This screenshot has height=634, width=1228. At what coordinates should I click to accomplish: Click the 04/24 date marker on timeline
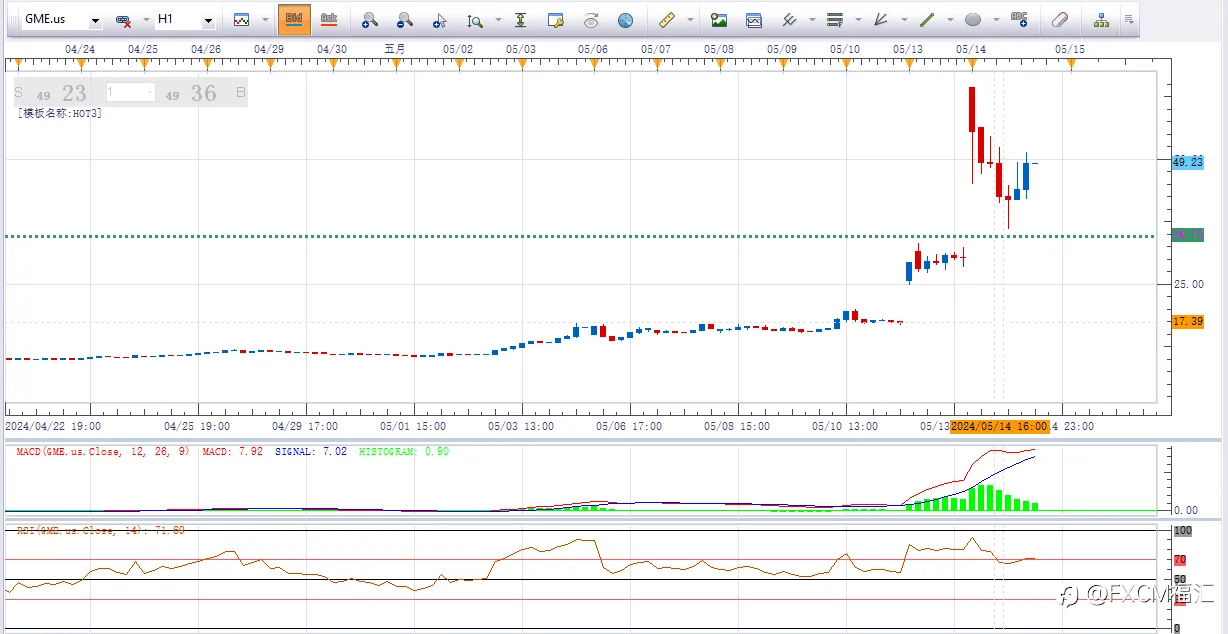tap(80, 49)
